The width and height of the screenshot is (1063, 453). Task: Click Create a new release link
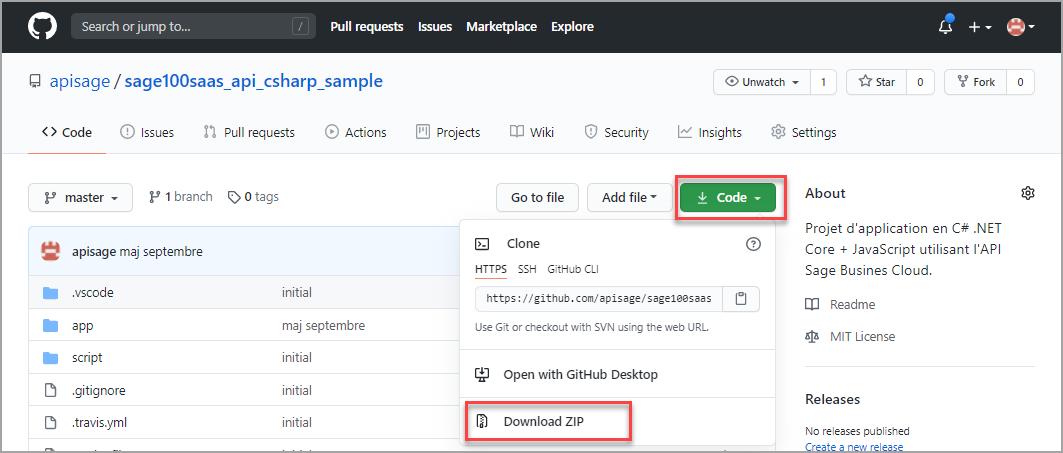(854, 447)
